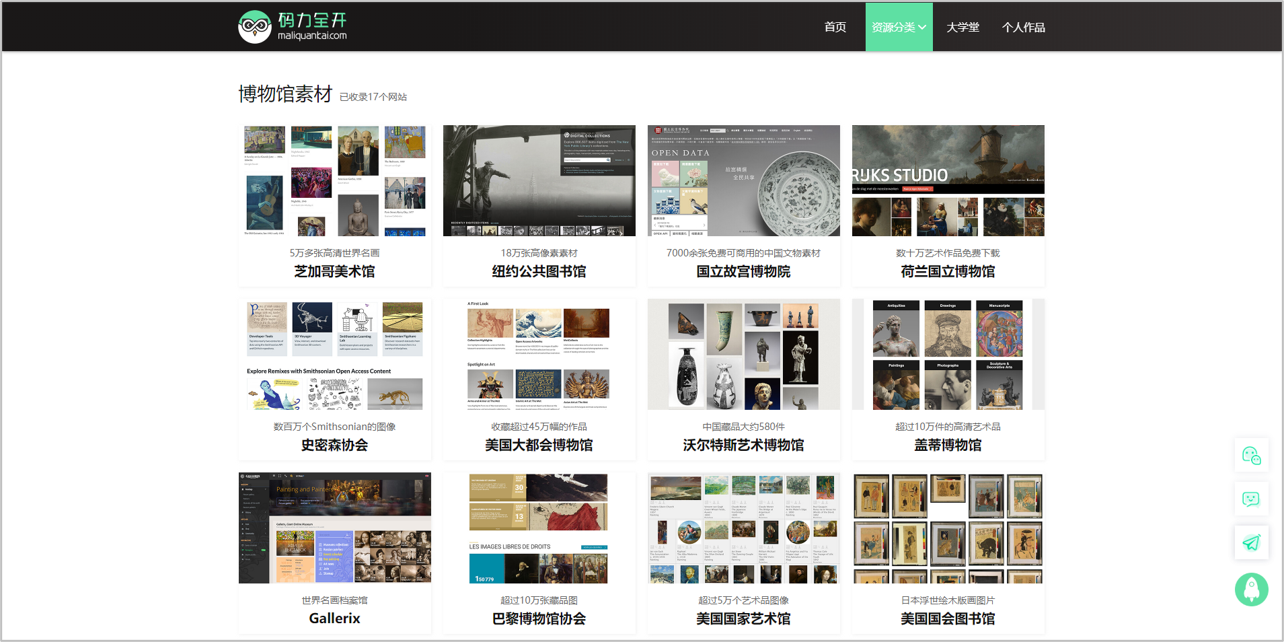Image resolution: width=1284 pixels, height=642 pixels.
Task: Open 个人作品 in the navigation bar
Action: click(1023, 27)
